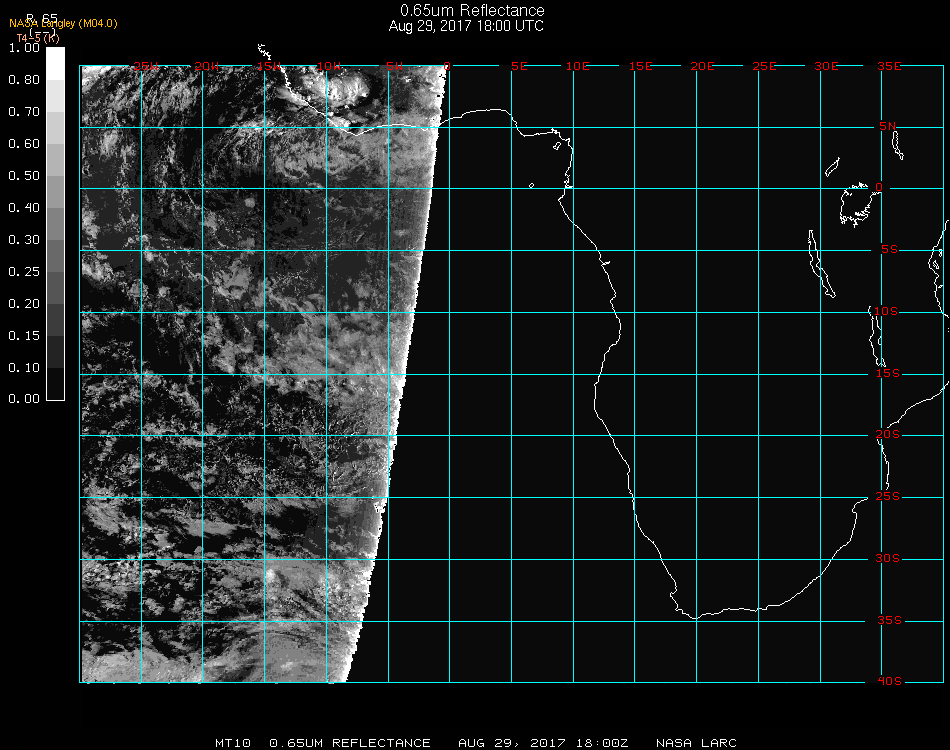Click the 0.70 colorbar value label
Image resolution: width=950 pixels, height=750 pixels.
click(x=24, y=112)
